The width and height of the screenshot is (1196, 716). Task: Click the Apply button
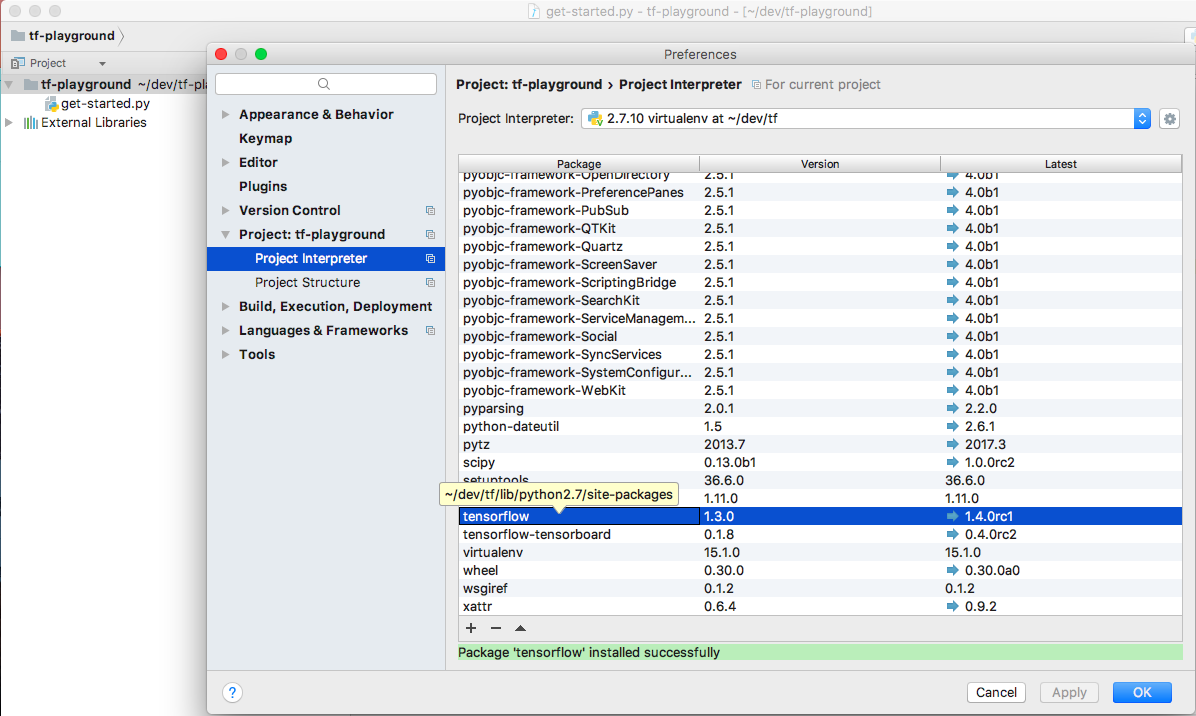coord(1069,692)
